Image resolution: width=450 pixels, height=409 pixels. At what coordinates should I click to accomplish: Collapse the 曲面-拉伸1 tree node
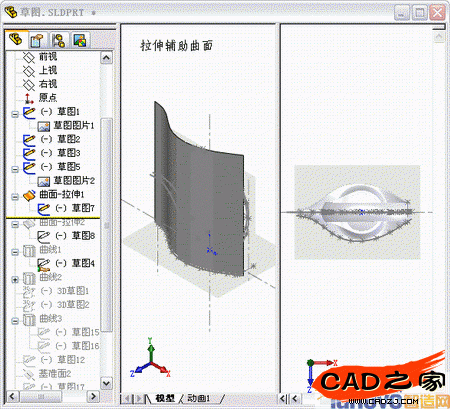tap(15, 197)
